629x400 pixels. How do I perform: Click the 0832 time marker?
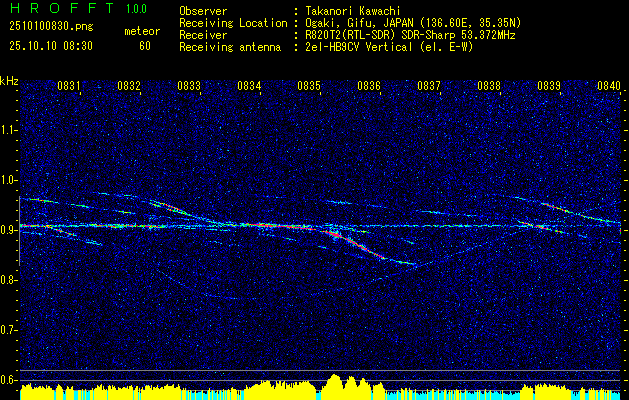pos(129,85)
